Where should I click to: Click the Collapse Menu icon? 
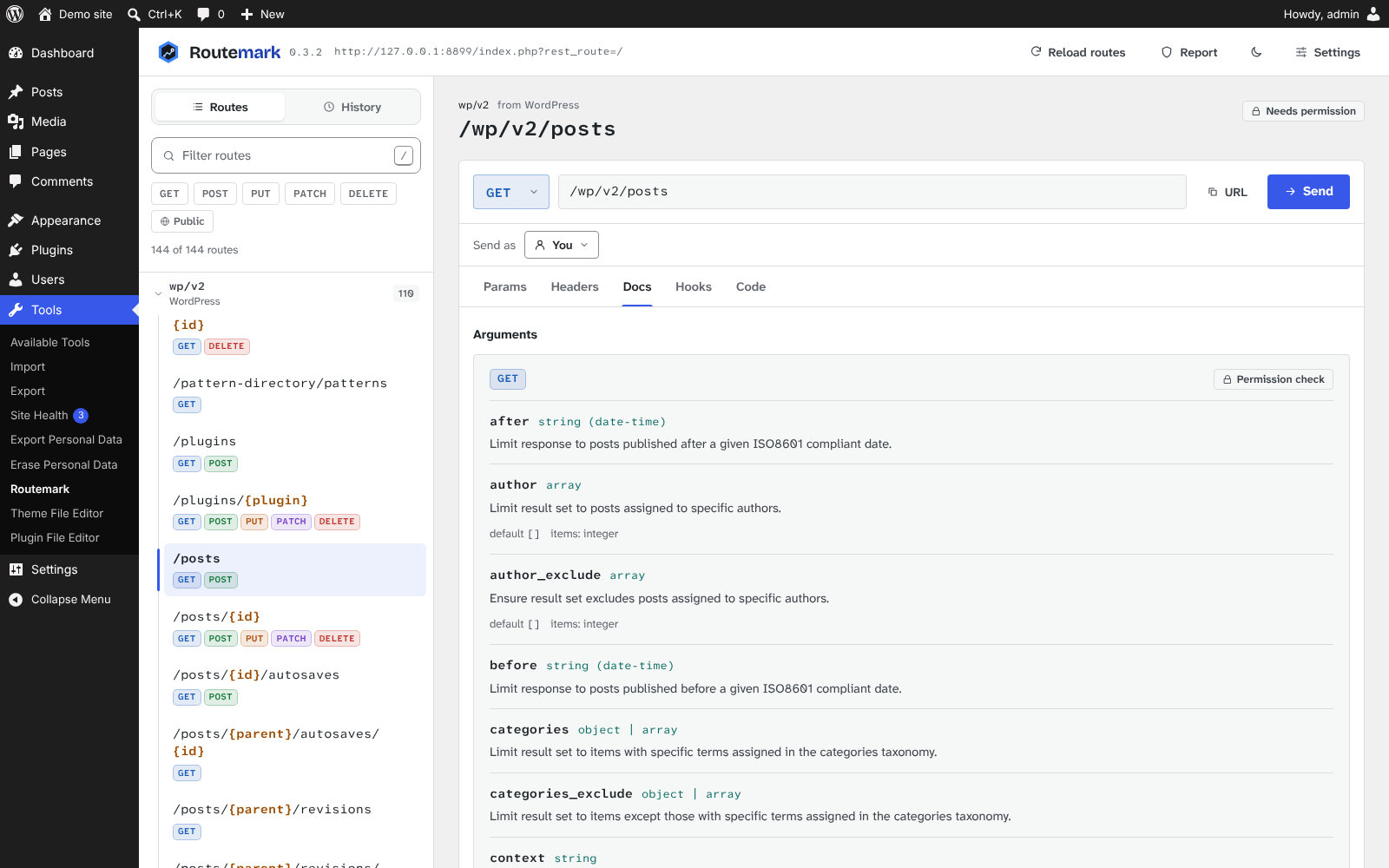[x=16, y=599]
